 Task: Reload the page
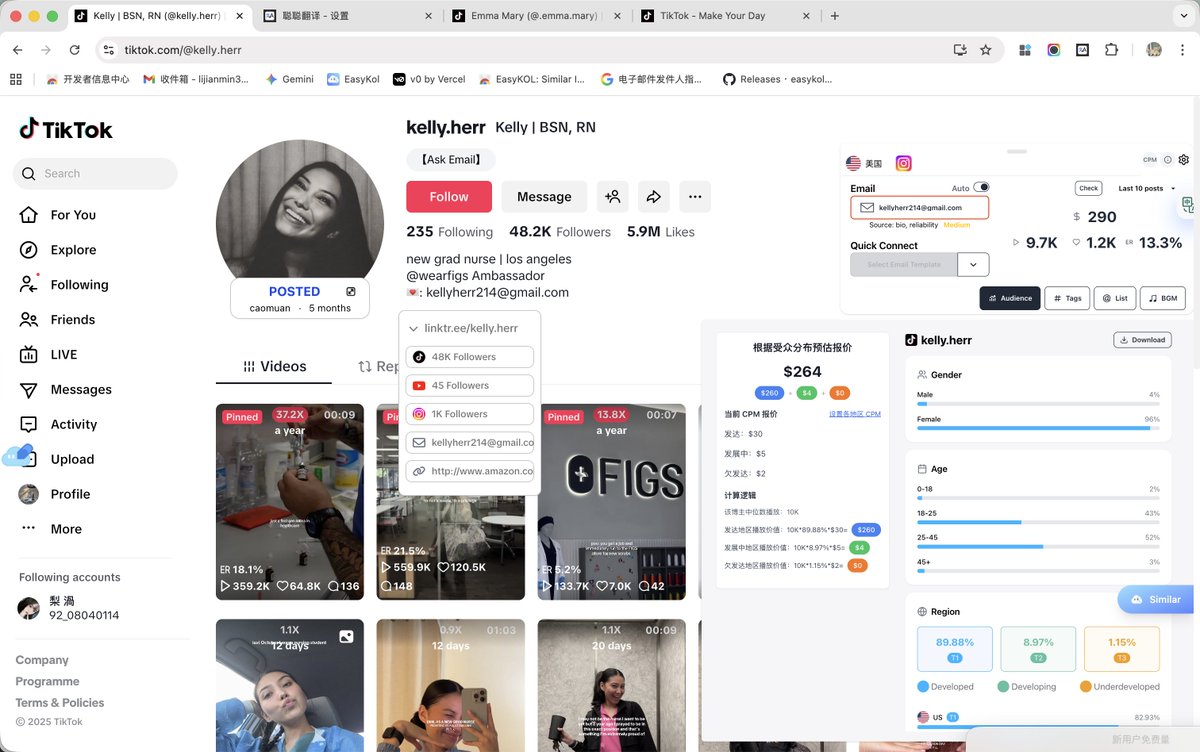(74, 50)
